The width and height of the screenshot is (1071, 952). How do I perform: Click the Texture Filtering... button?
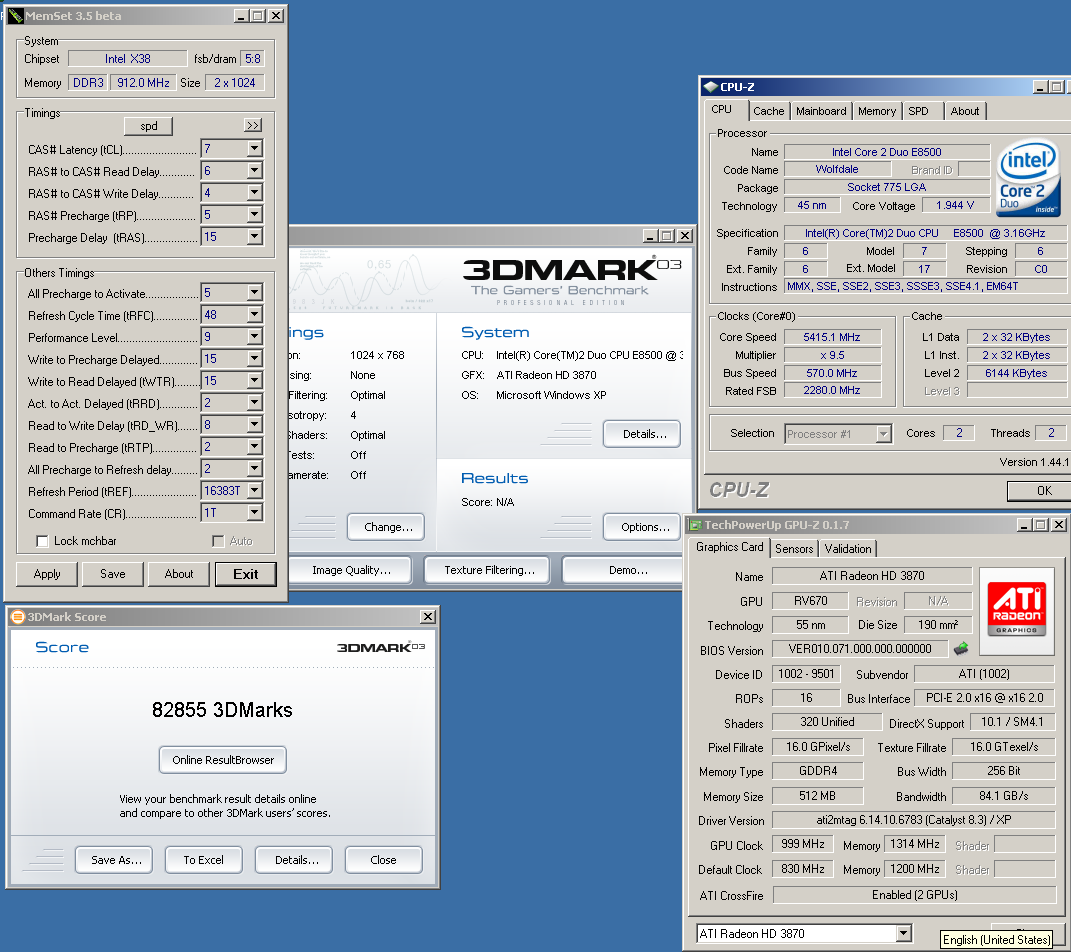pyautogui.click(x=487, y=570)
